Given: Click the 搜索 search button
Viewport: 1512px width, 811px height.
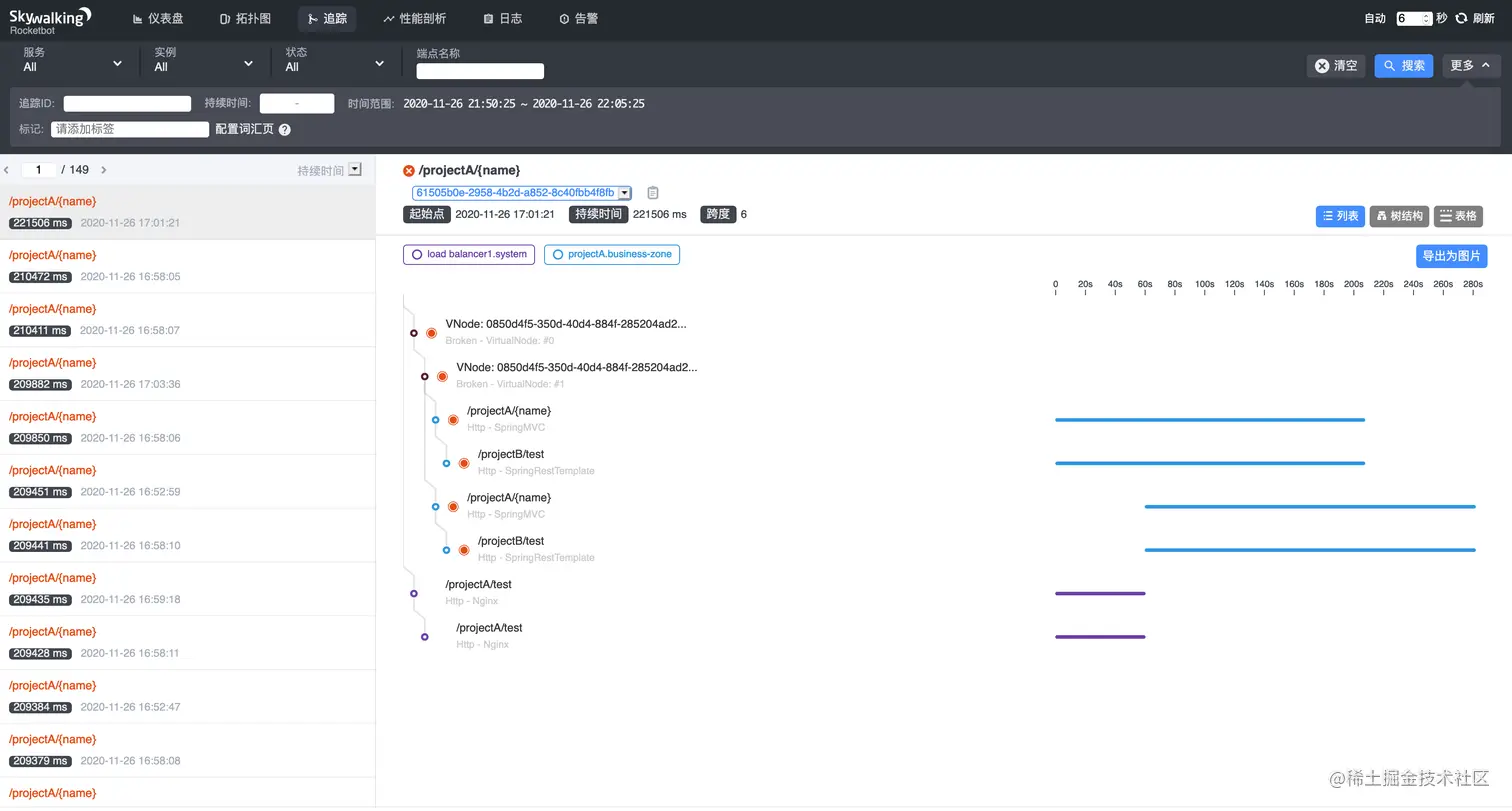Looking at the screenshot, I should [1404, 66].
